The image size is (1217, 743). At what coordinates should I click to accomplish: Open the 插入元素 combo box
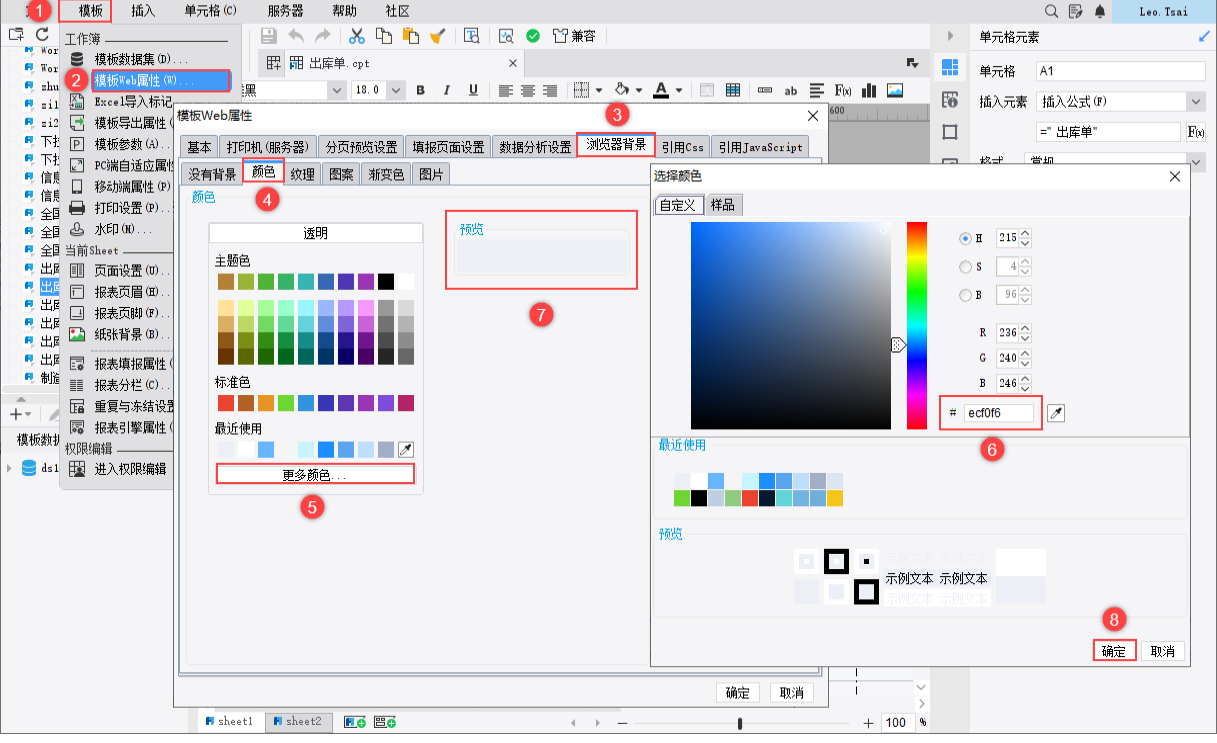click(x=1121, y=102)
